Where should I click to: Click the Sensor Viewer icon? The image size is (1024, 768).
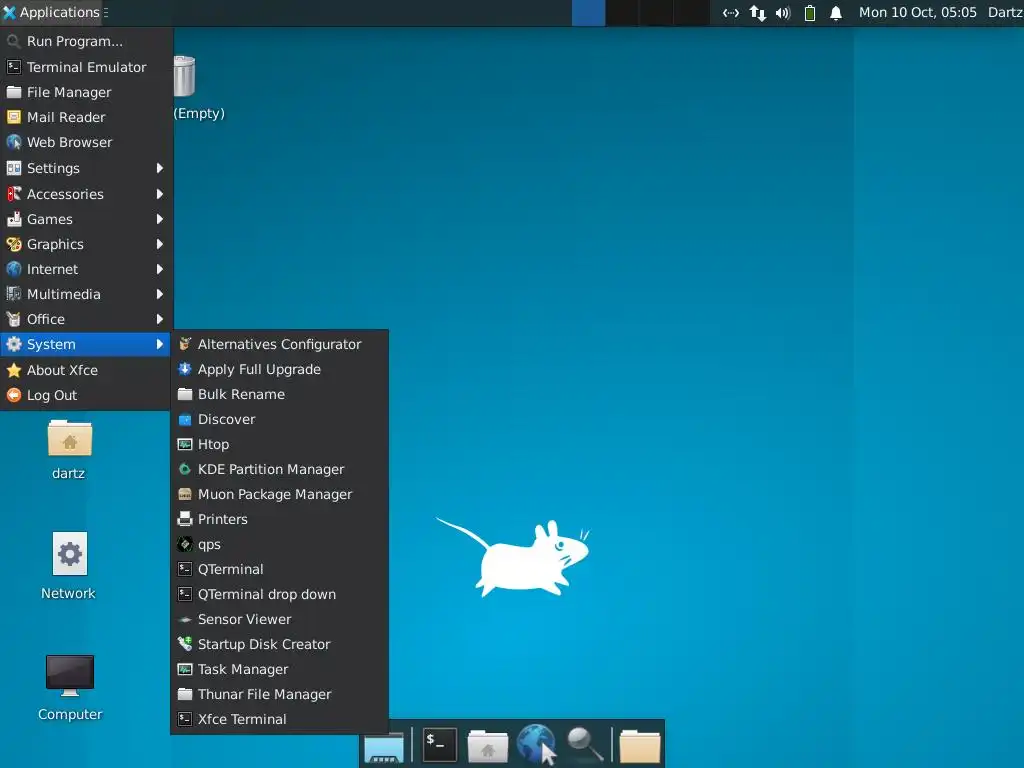(185, 619)
